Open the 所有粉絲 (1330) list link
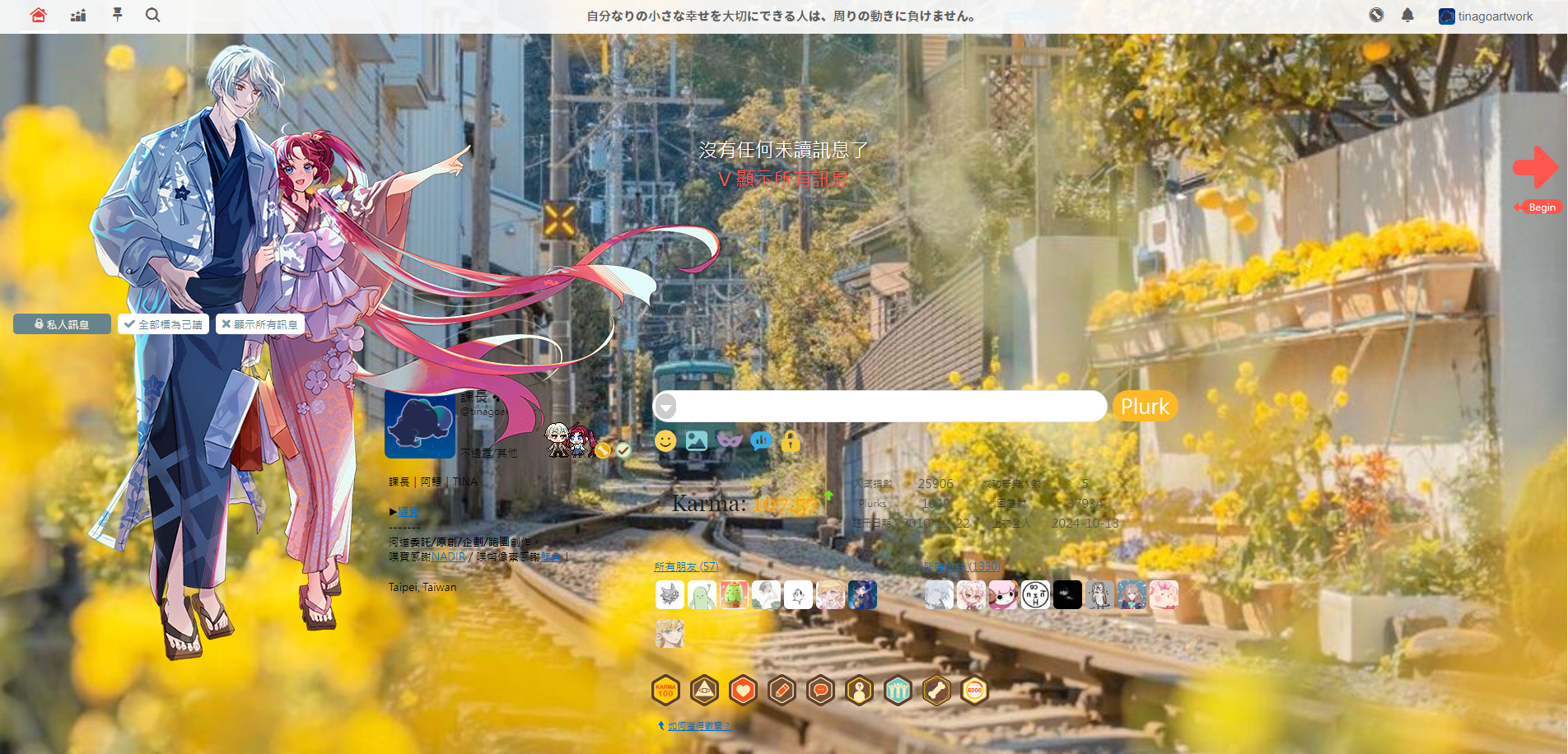This screenshot has height=754, width=1568. click(961, 566)
